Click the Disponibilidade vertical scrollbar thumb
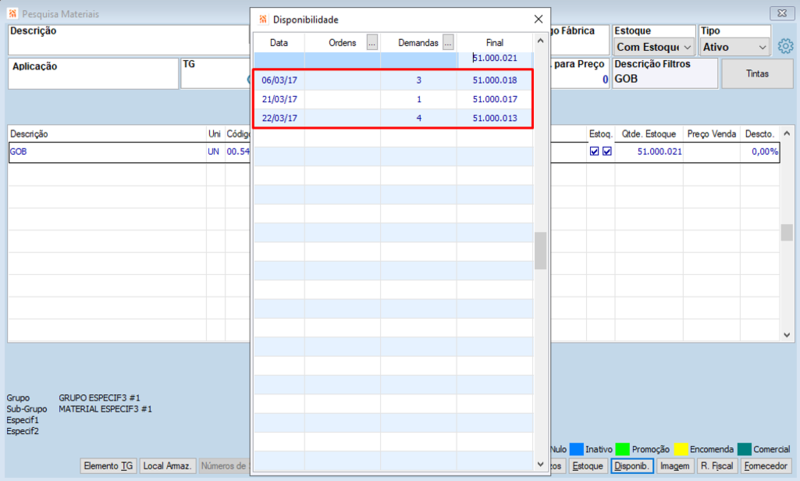Image resolution: width=800 pixels, height=481 pixels. pyautogui.click(x=540, y=250)
